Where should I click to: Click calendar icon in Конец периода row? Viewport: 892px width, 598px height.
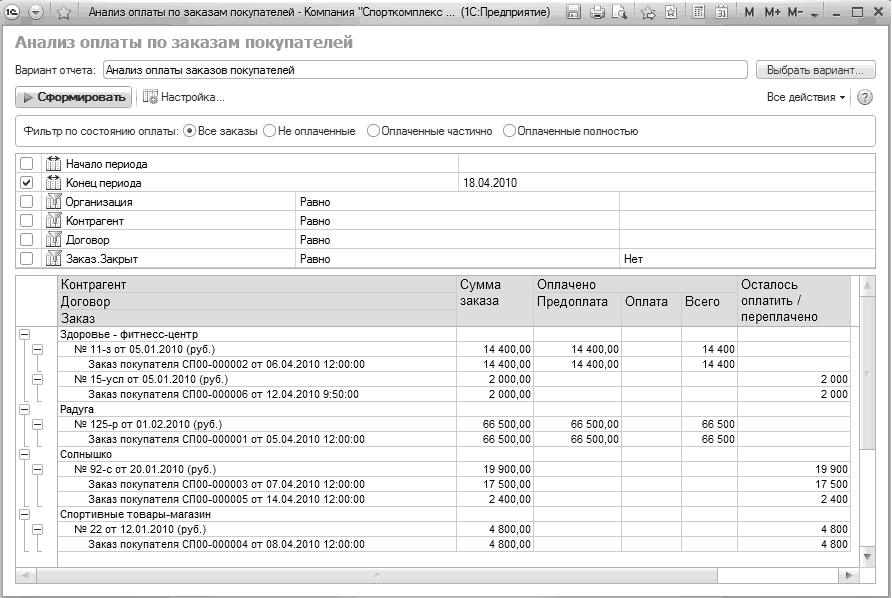53,183
